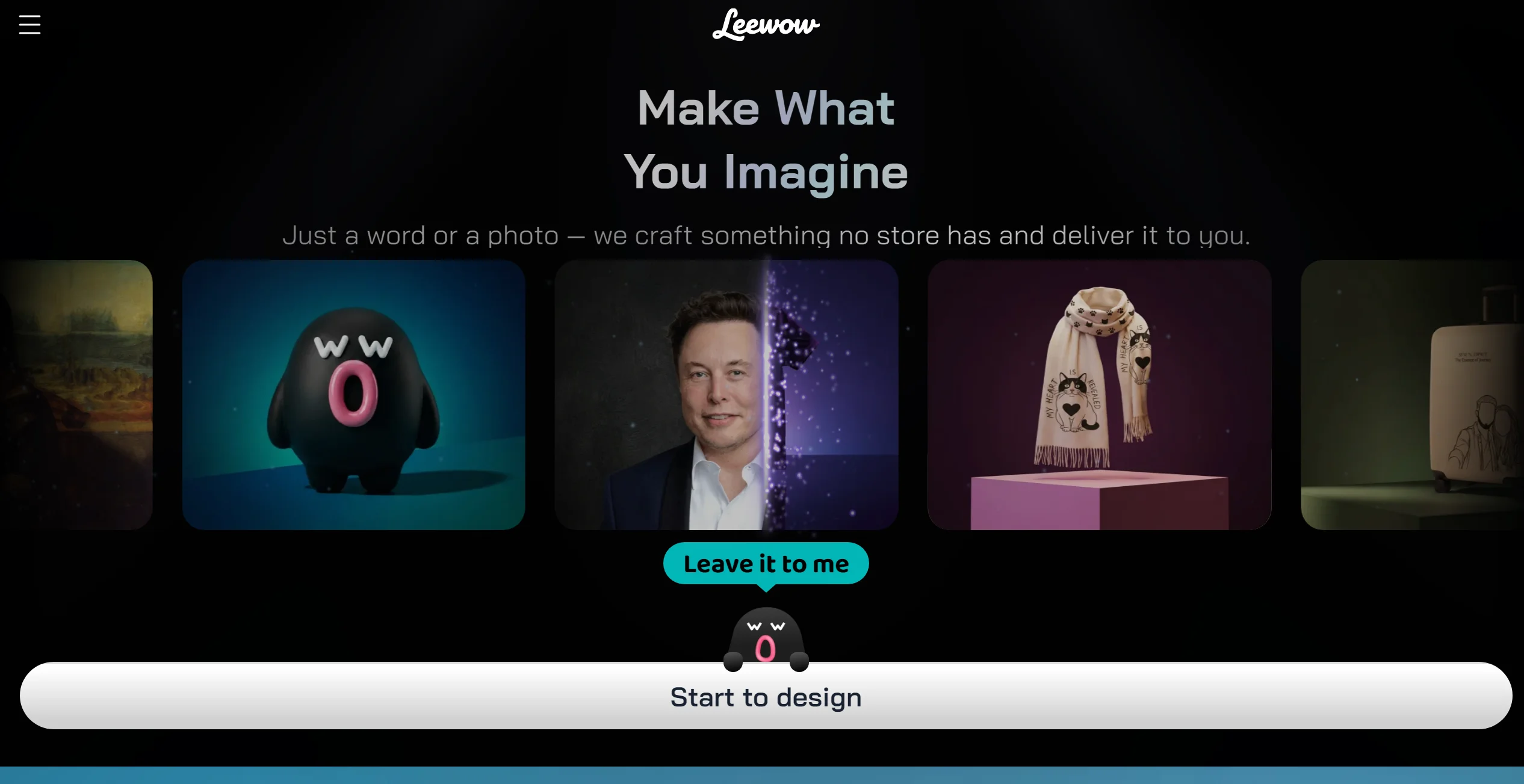Select the landscape painting card on the left

pos(76,395)
